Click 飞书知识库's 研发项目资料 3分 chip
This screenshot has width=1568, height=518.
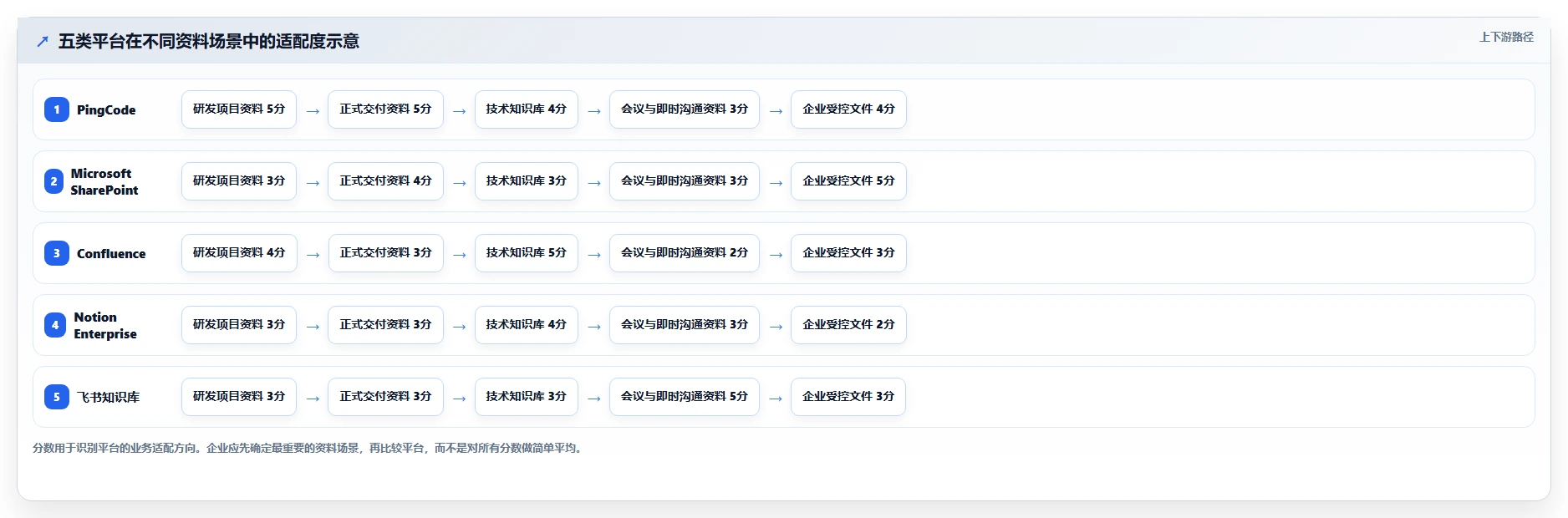239,397
